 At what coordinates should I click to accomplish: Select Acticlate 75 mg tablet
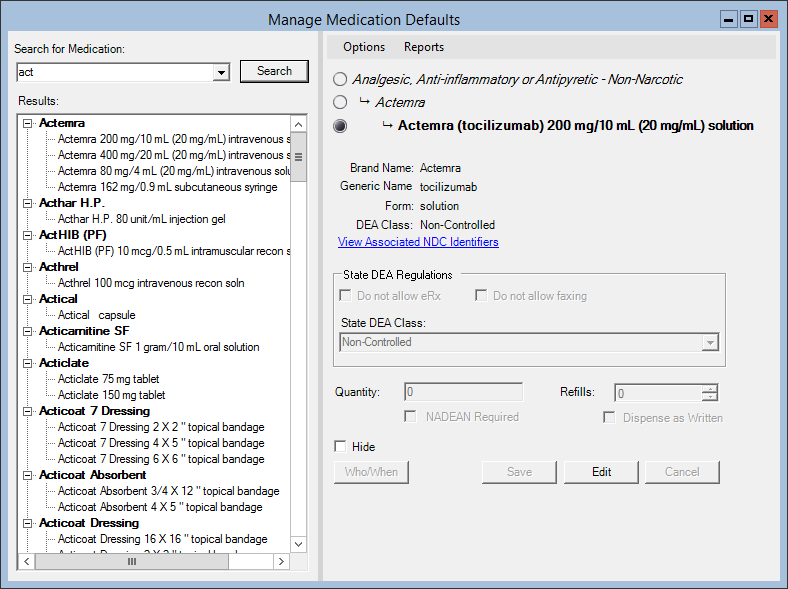109,379
